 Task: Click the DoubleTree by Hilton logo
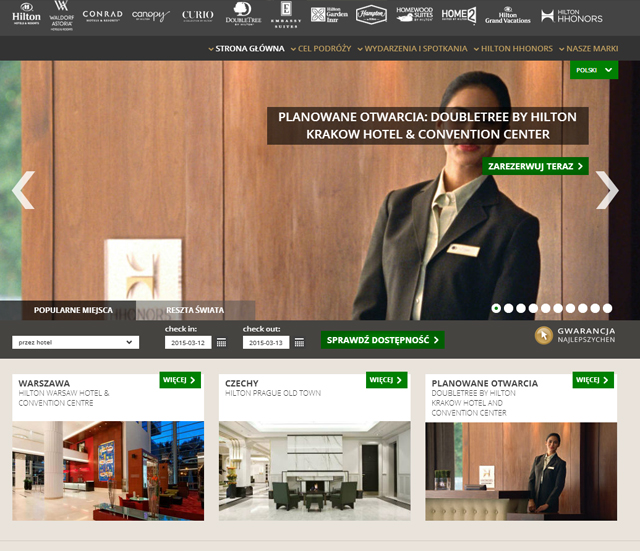[x=244, y=15]
